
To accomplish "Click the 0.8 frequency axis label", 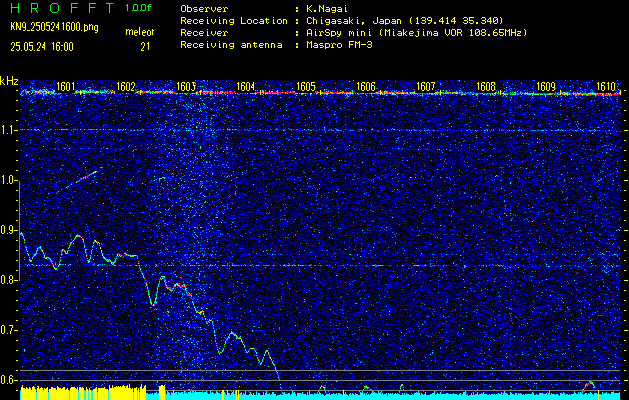I will pyautogui.click(x=8, y=280).
